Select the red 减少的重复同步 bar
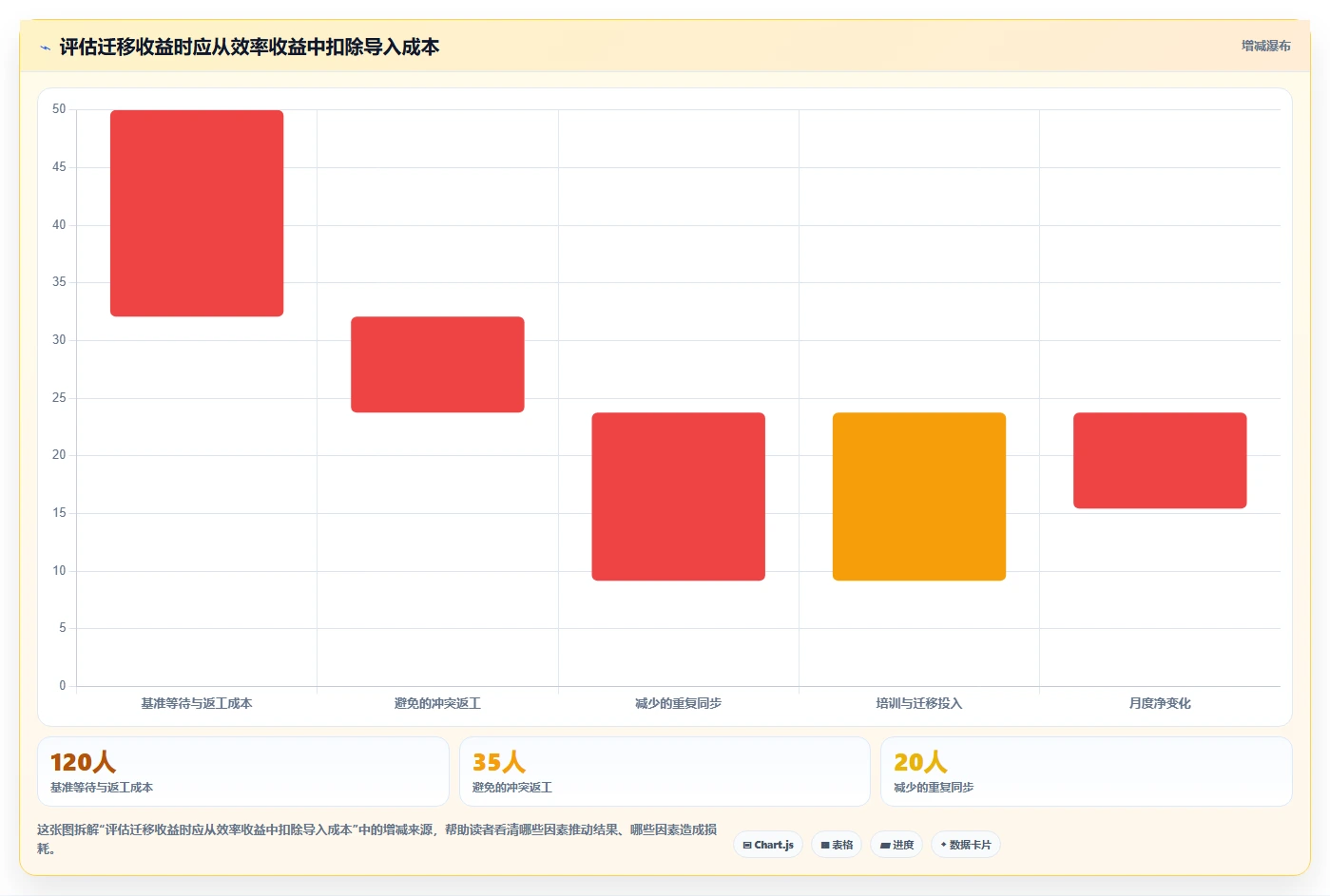The height and width of the screenshot is (896, 1330). click(x=678, y=496)
